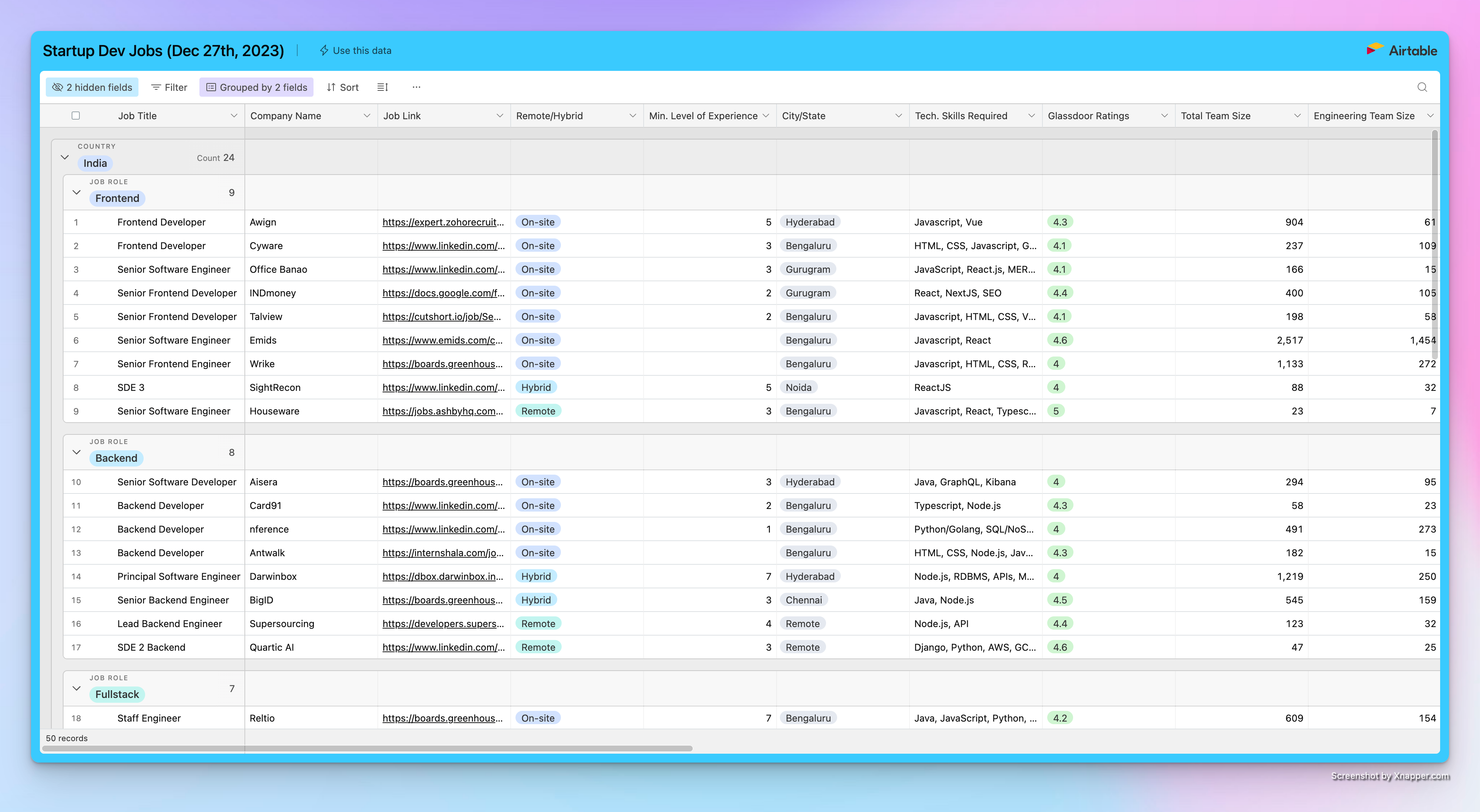Image resolution: width=1480 pixels, height=812 pixels.
Task: Open Houseware ashbyhq job link
Action: (442, 411)
